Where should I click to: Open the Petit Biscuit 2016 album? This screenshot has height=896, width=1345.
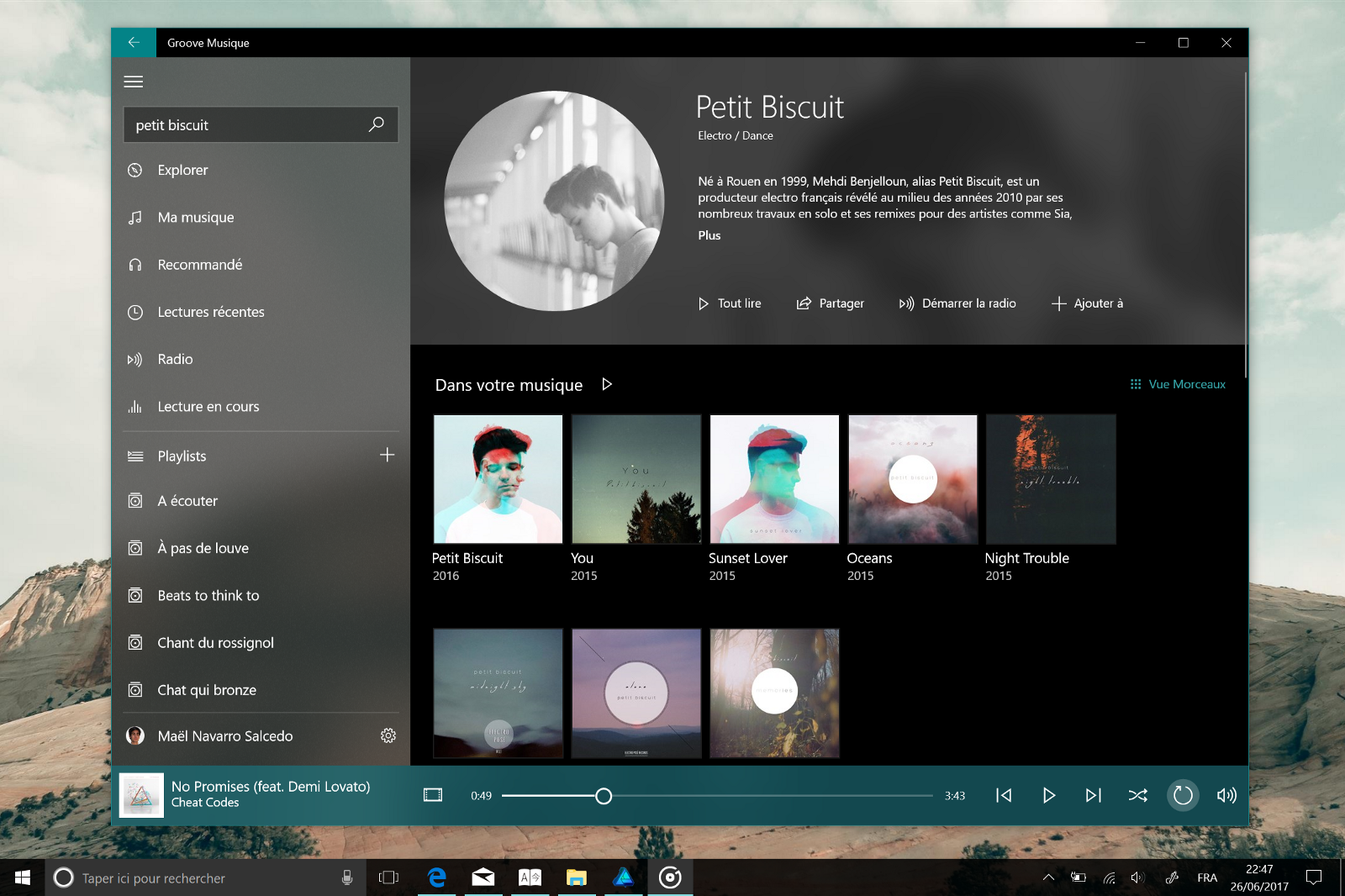pos(498,479)
